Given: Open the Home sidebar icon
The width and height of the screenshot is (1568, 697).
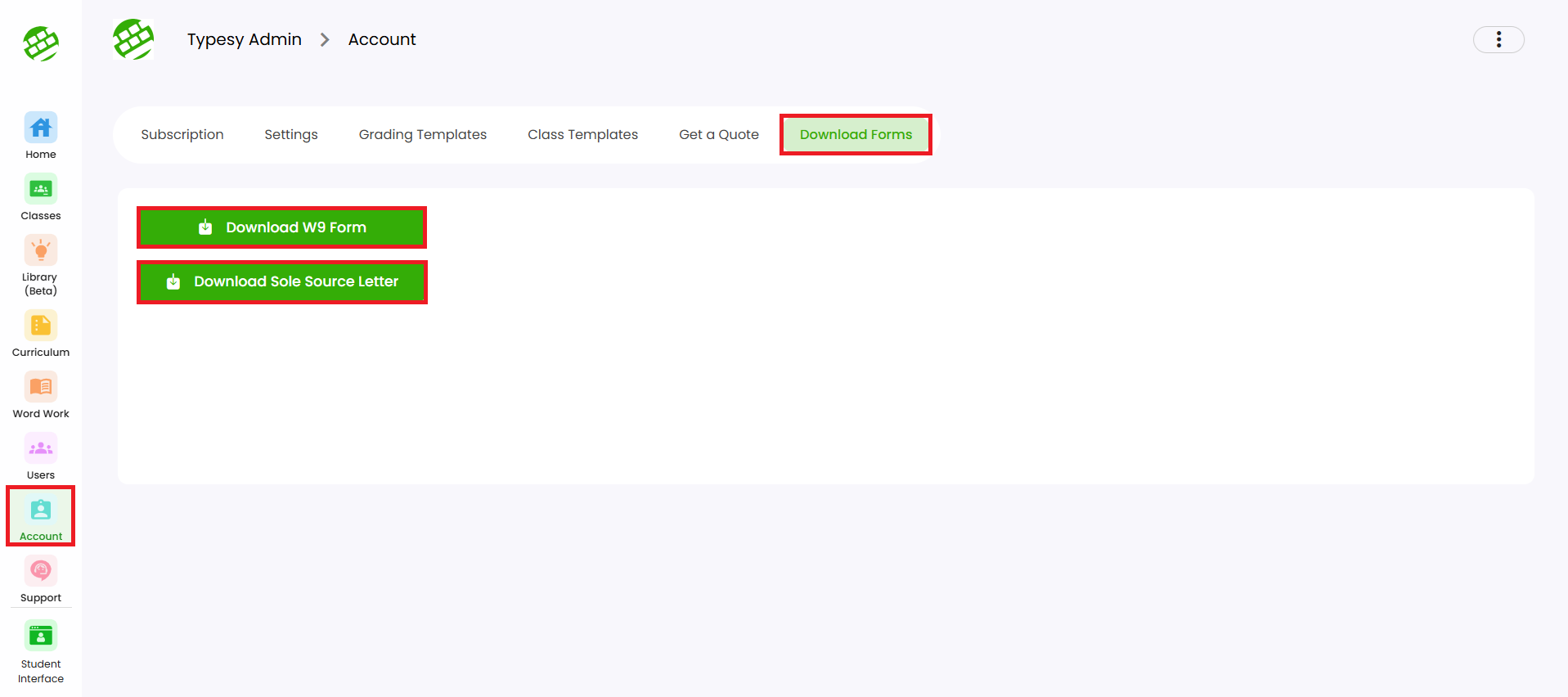Looking at the screenshot, I should tap(41, 128).
